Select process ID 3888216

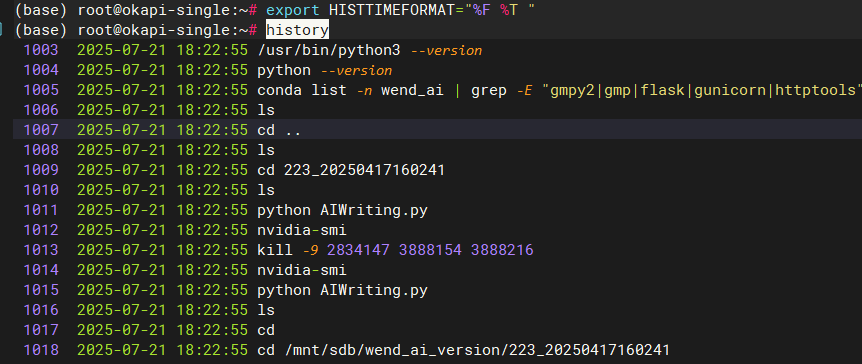(x=502, y=250)
